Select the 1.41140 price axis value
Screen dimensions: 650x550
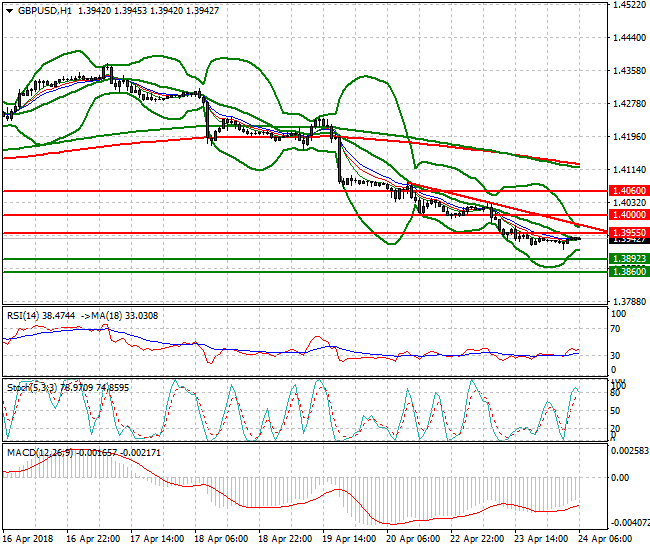coord(629,169)
